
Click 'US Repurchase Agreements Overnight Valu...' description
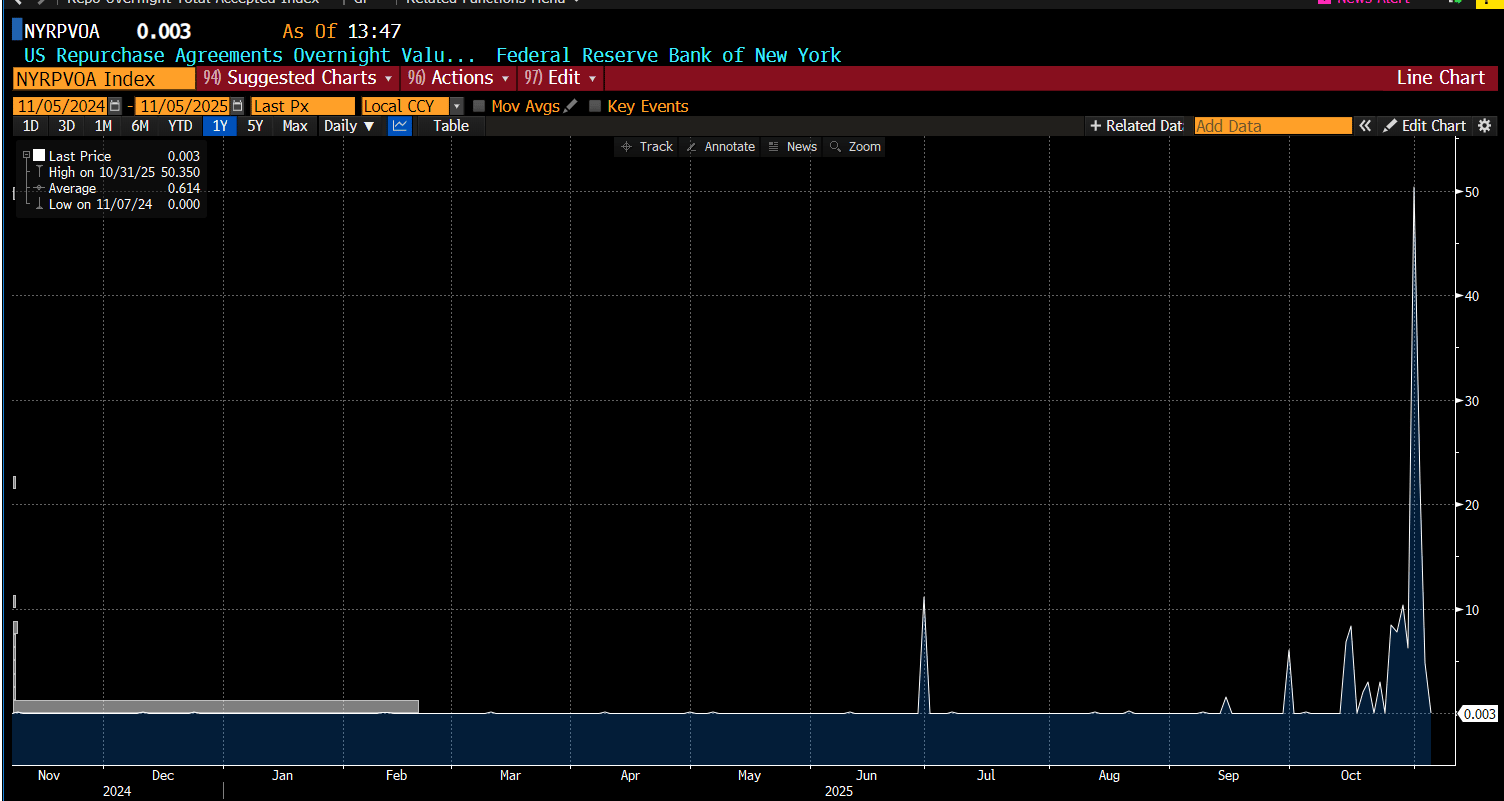(x=250, y=55)
